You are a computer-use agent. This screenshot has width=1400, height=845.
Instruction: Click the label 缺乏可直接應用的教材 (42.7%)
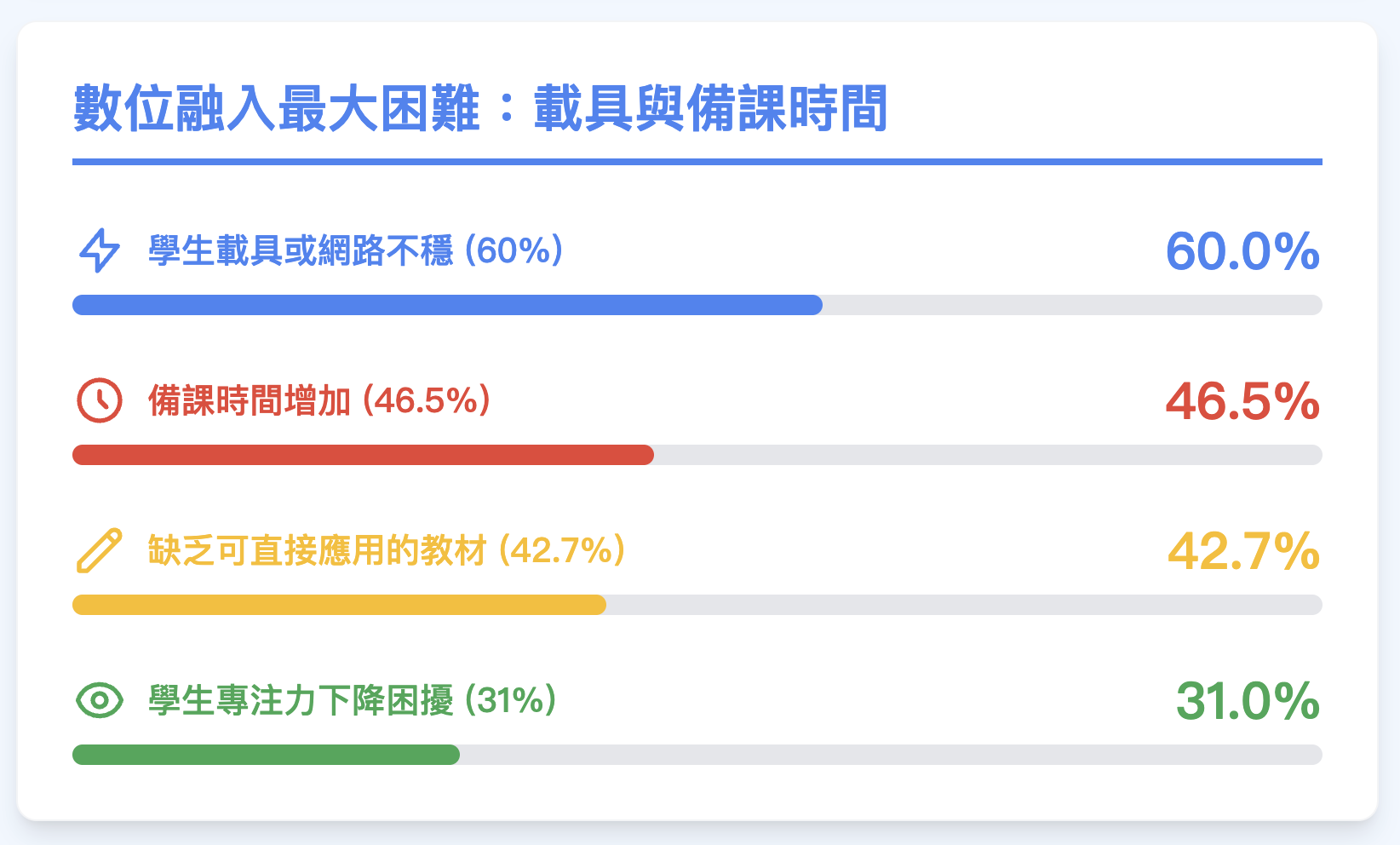(387, 550)
